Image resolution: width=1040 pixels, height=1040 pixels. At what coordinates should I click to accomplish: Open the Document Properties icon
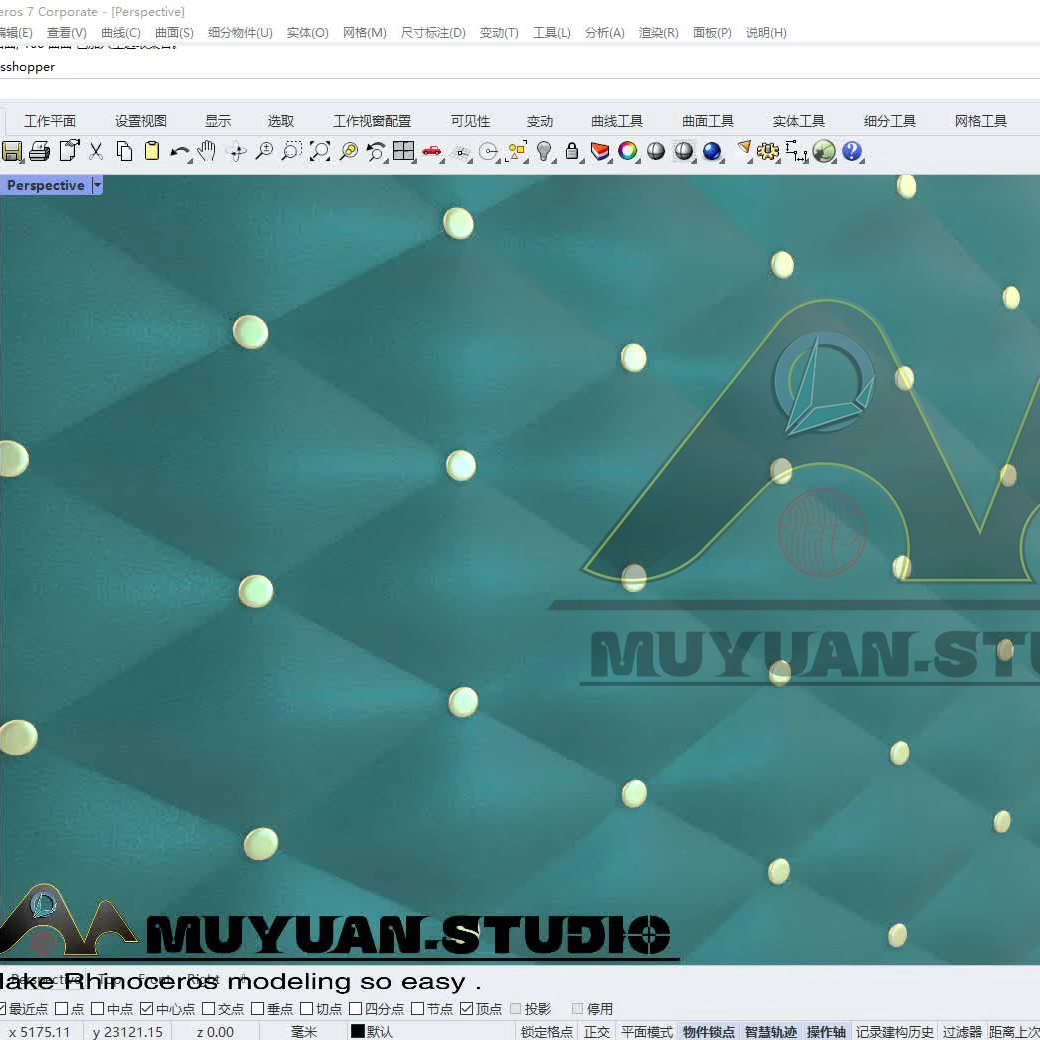point(69,151)
